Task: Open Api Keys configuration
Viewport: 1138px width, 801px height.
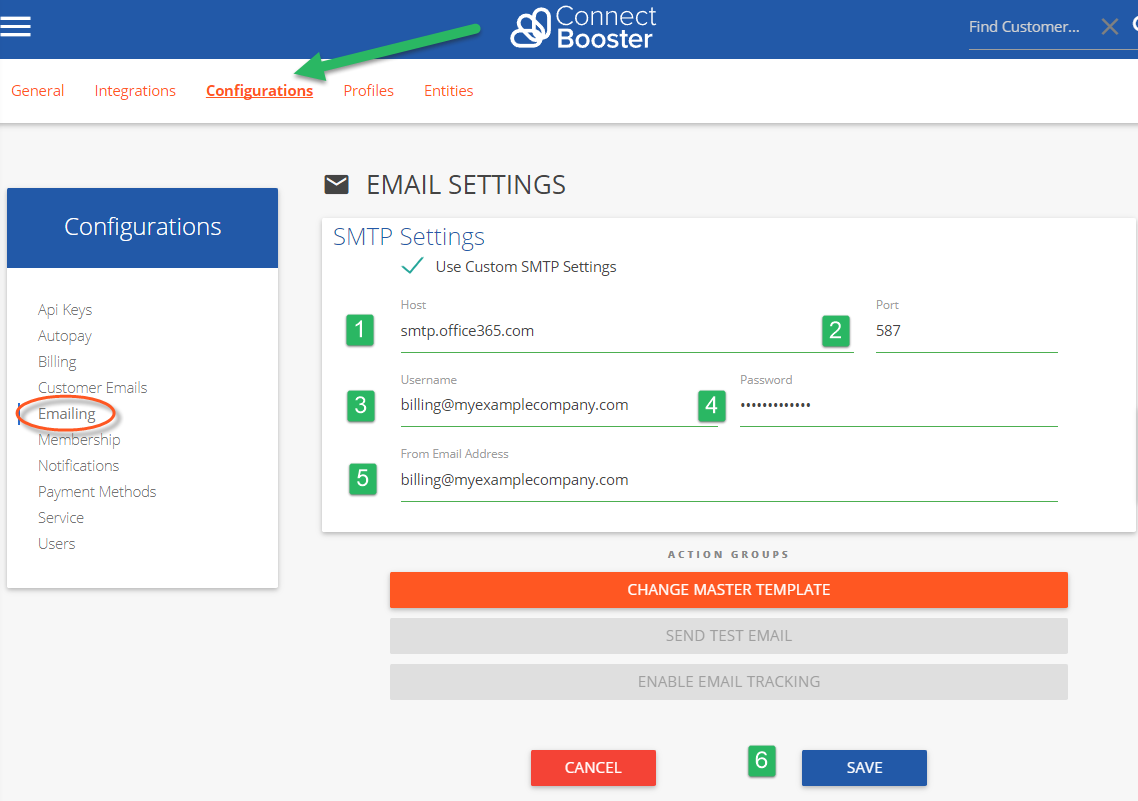Action: [65, 310]
